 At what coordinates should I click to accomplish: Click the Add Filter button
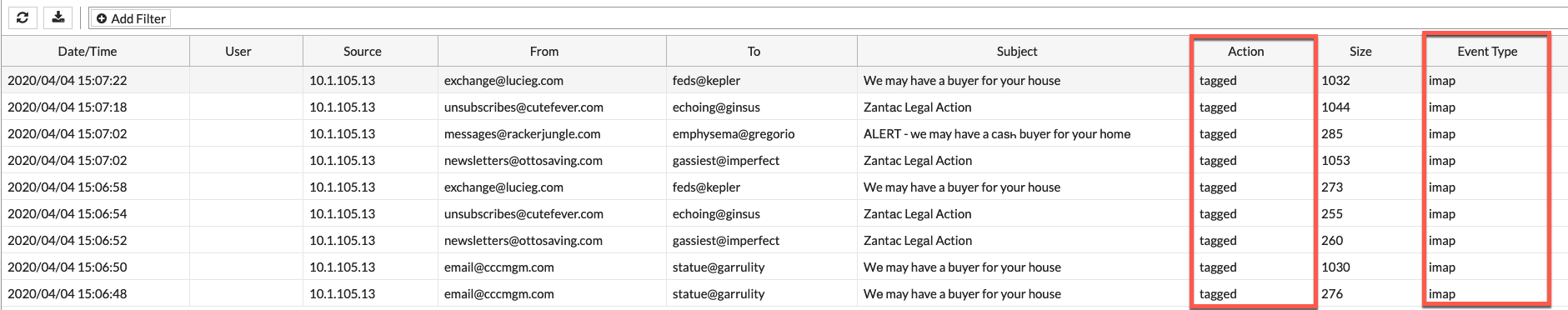click(130, 18)
